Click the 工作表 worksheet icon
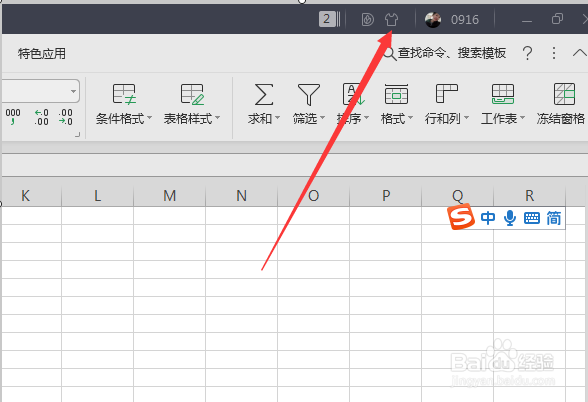 [503, 94]
